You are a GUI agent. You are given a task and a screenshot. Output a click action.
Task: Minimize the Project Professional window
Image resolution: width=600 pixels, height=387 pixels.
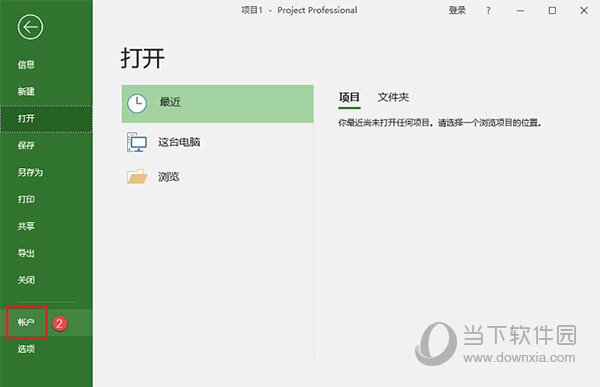520,11
